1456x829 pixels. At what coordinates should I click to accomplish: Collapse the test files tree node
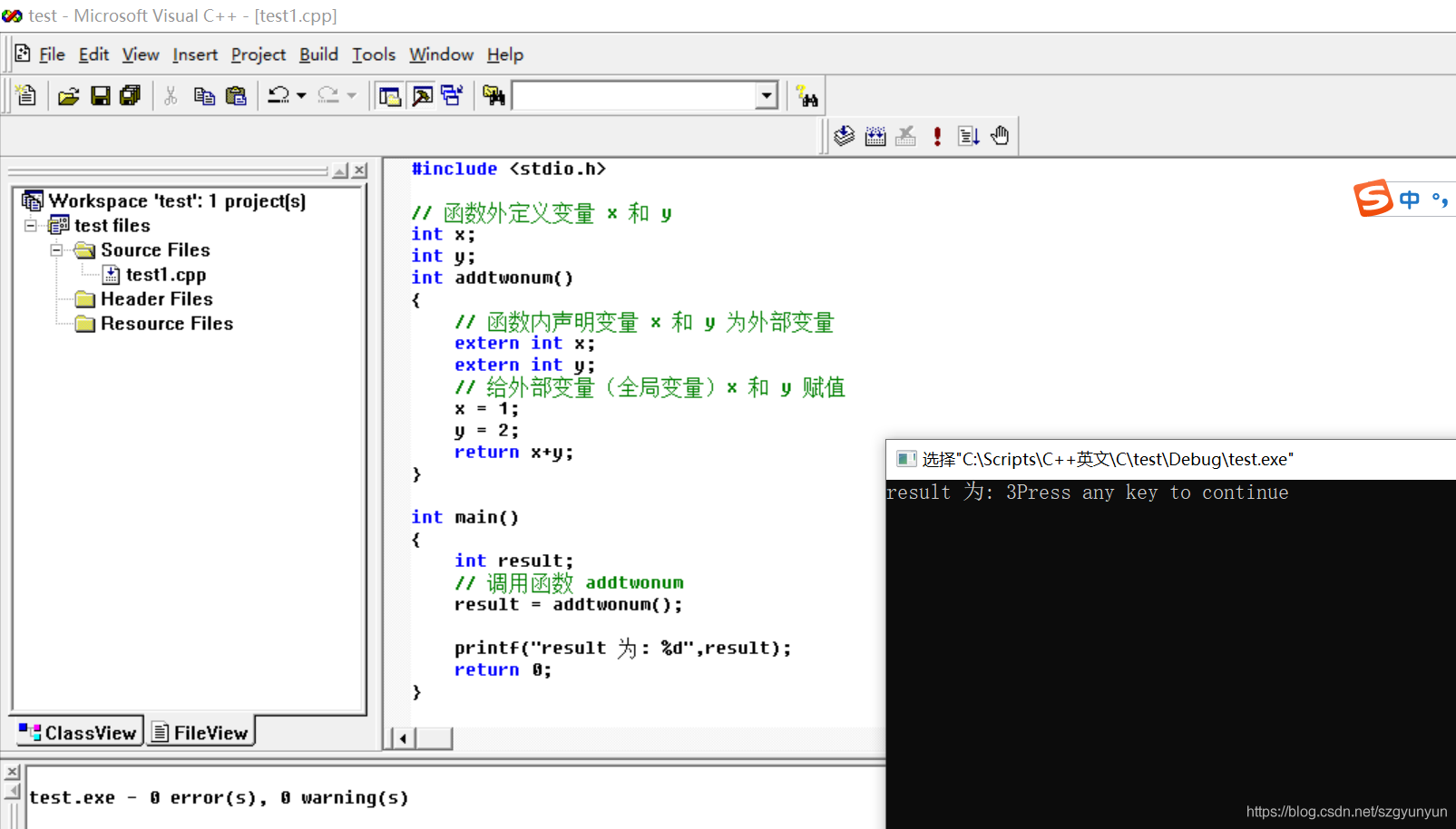click(31, 225)
